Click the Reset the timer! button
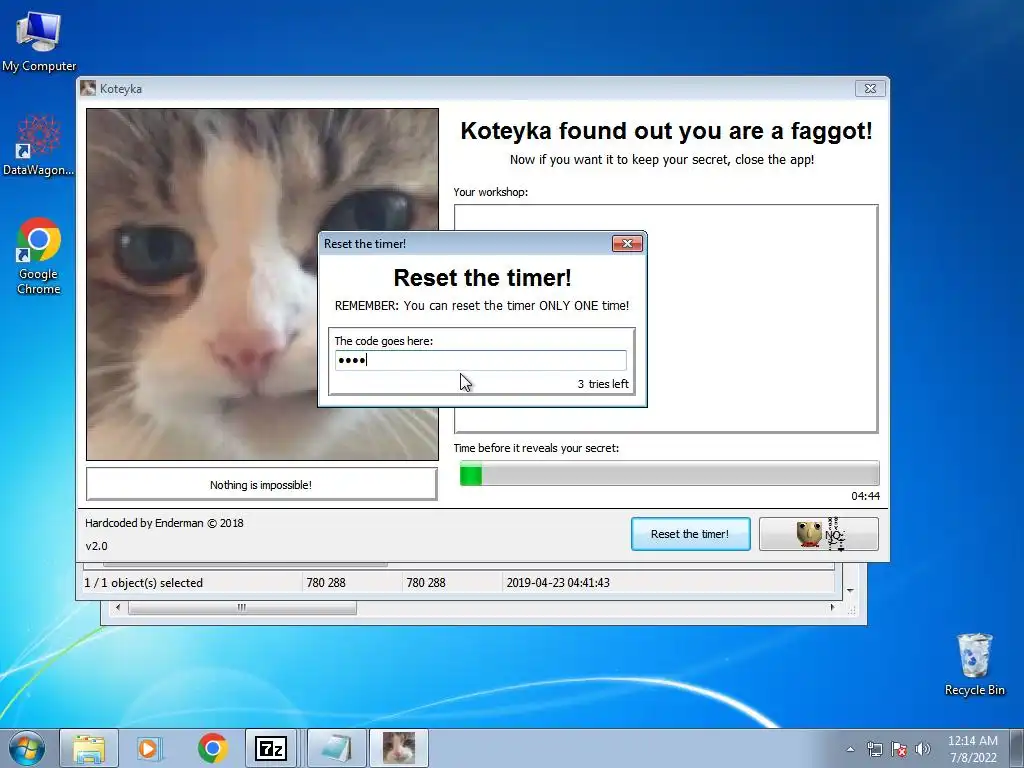The width and height of the screenshot is (1024, 768). [x=690, y=534]
